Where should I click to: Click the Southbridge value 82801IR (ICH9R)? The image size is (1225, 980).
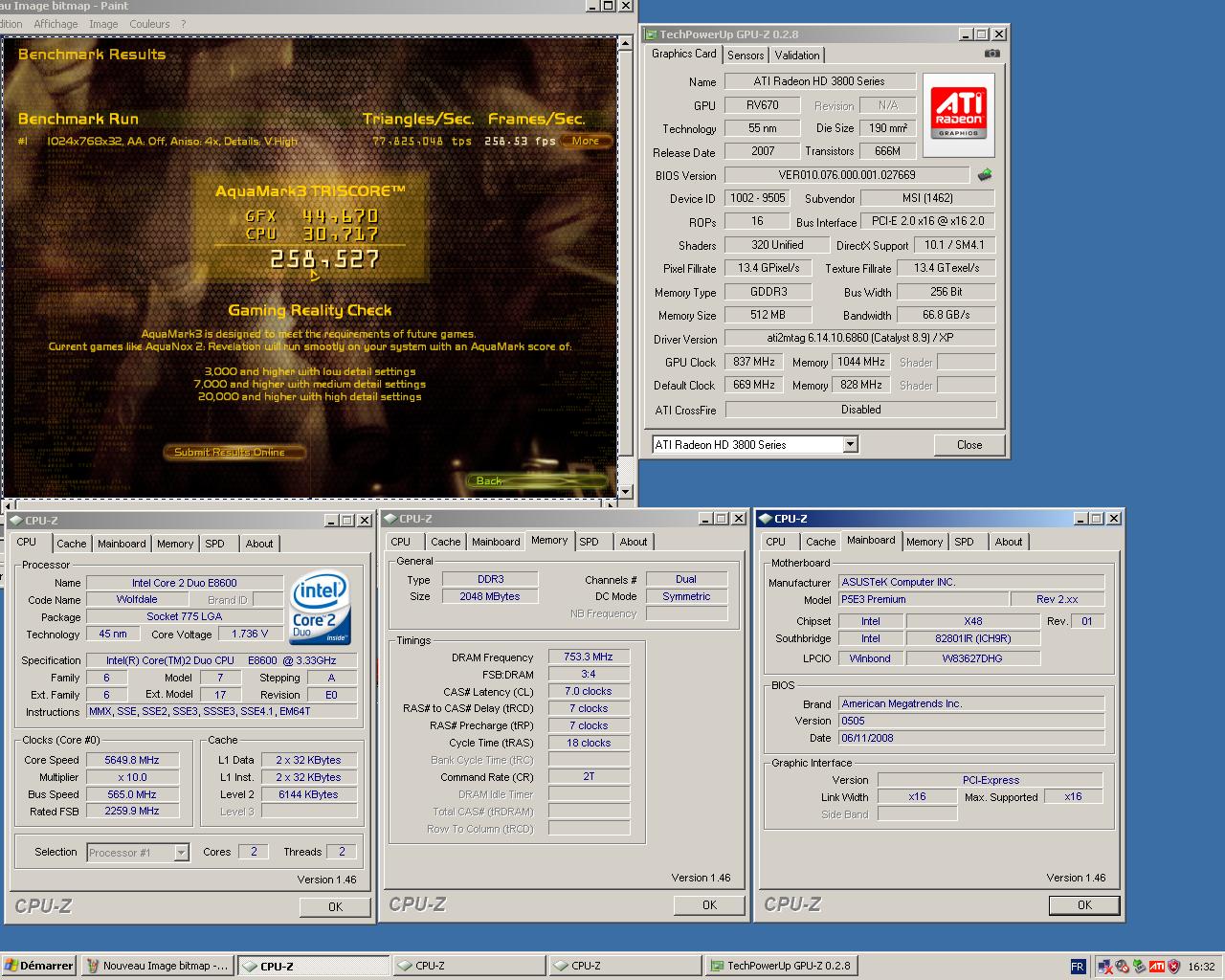point(972,638)
